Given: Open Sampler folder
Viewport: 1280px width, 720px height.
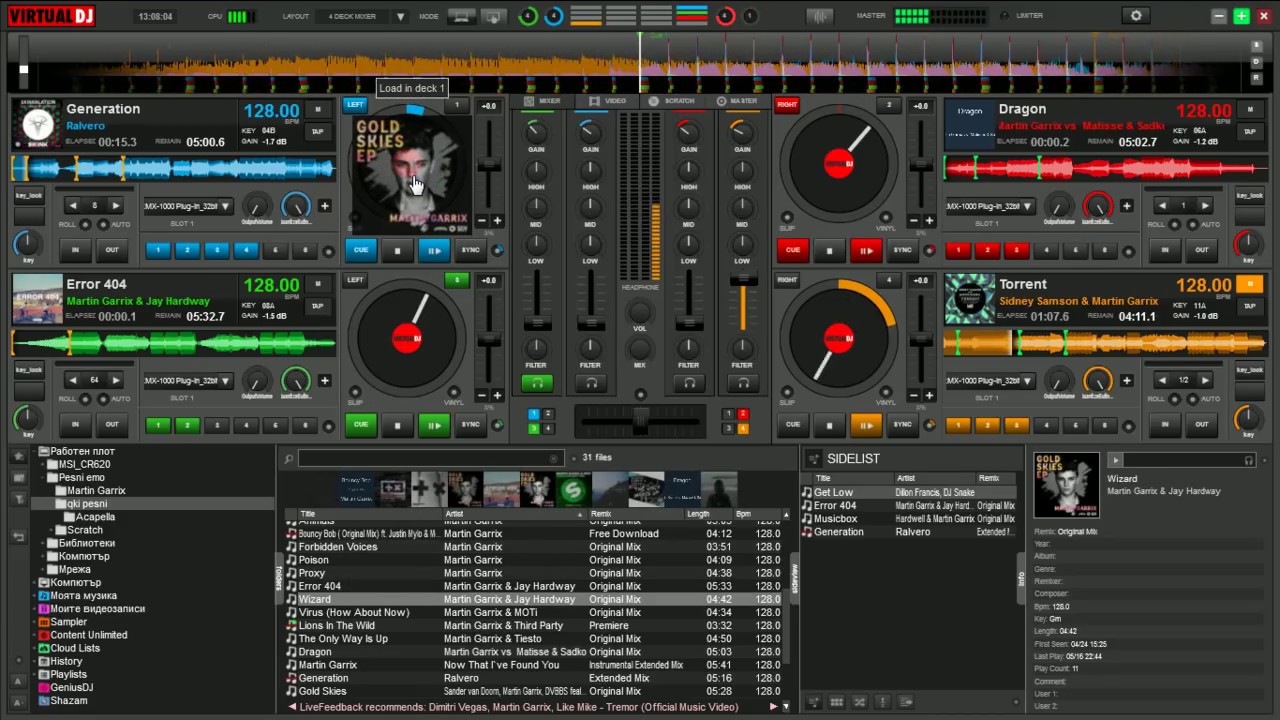Looking at the screenshot, I should point(68,622).
